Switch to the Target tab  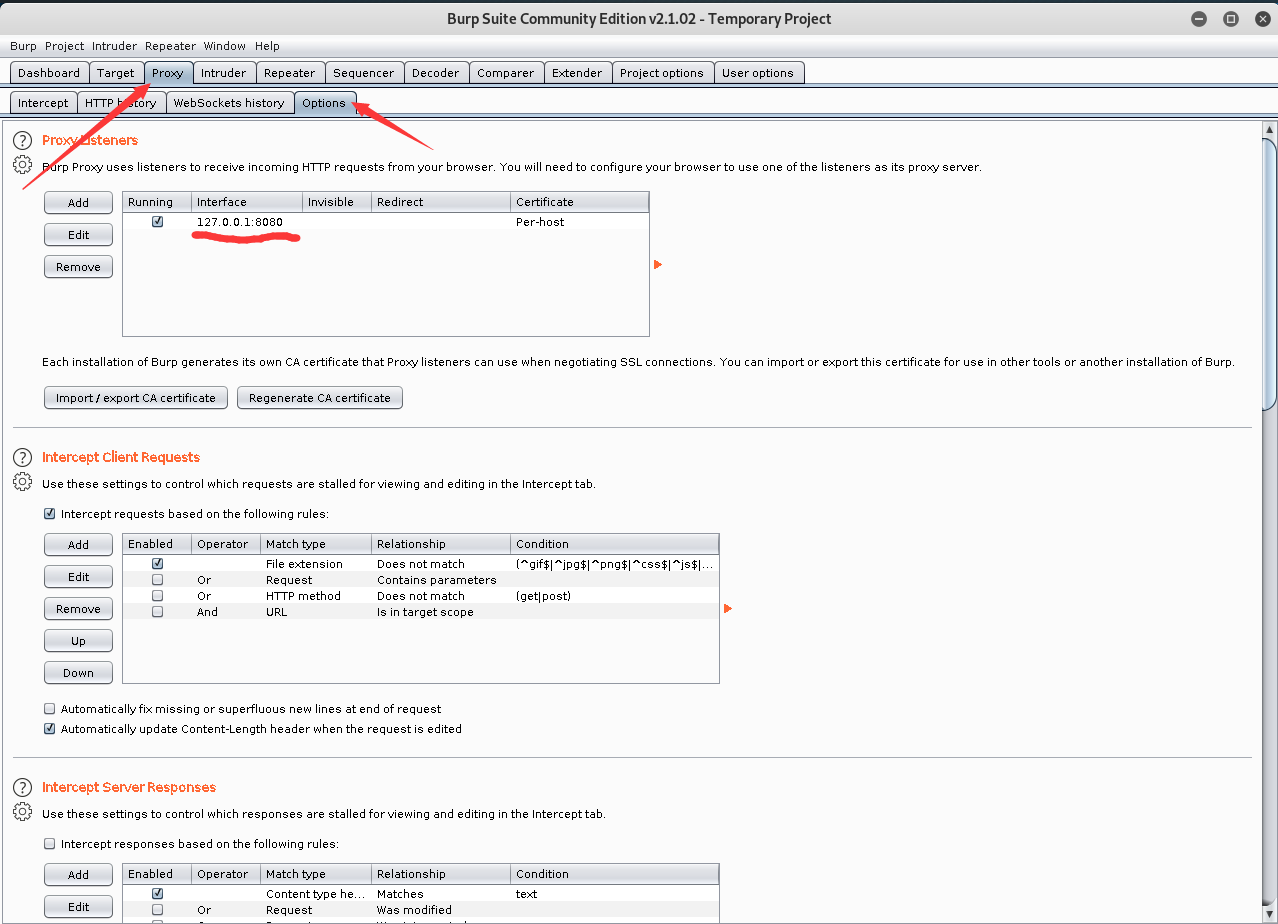(x=116, y=73)
